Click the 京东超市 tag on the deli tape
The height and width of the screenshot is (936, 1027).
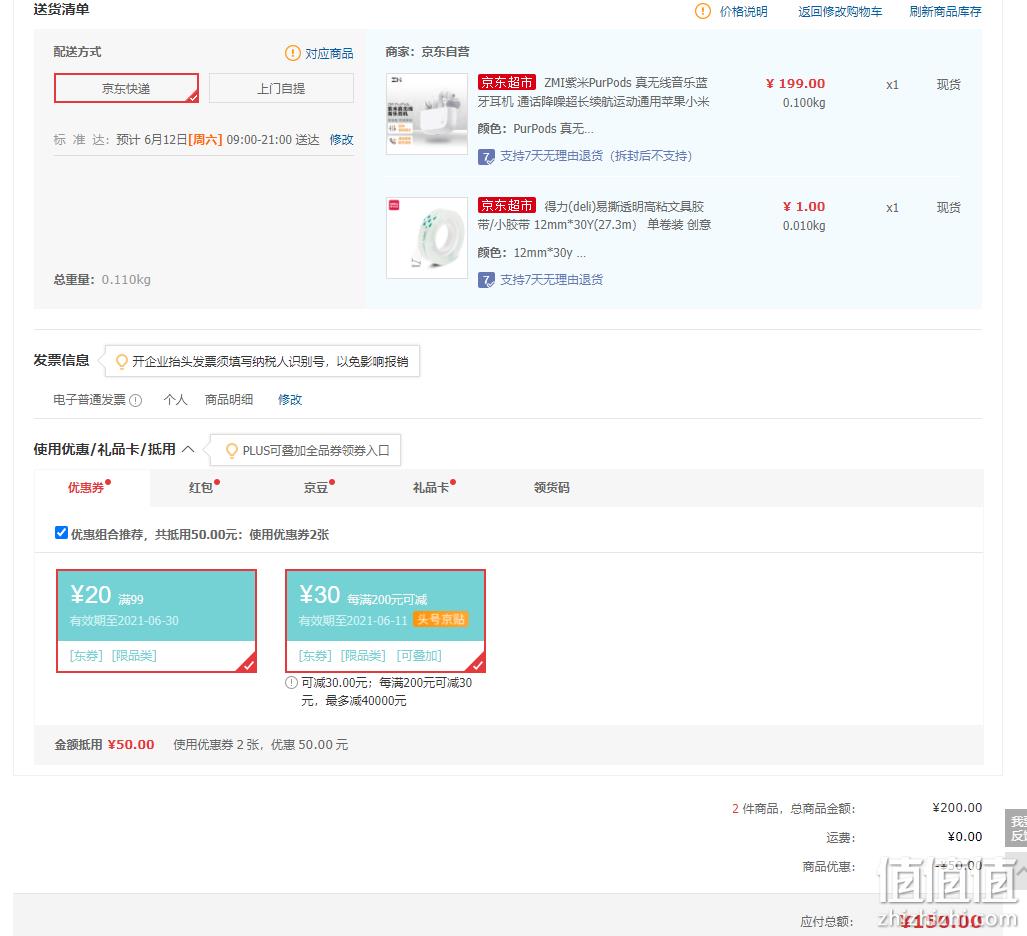click(x=507, y=206)
